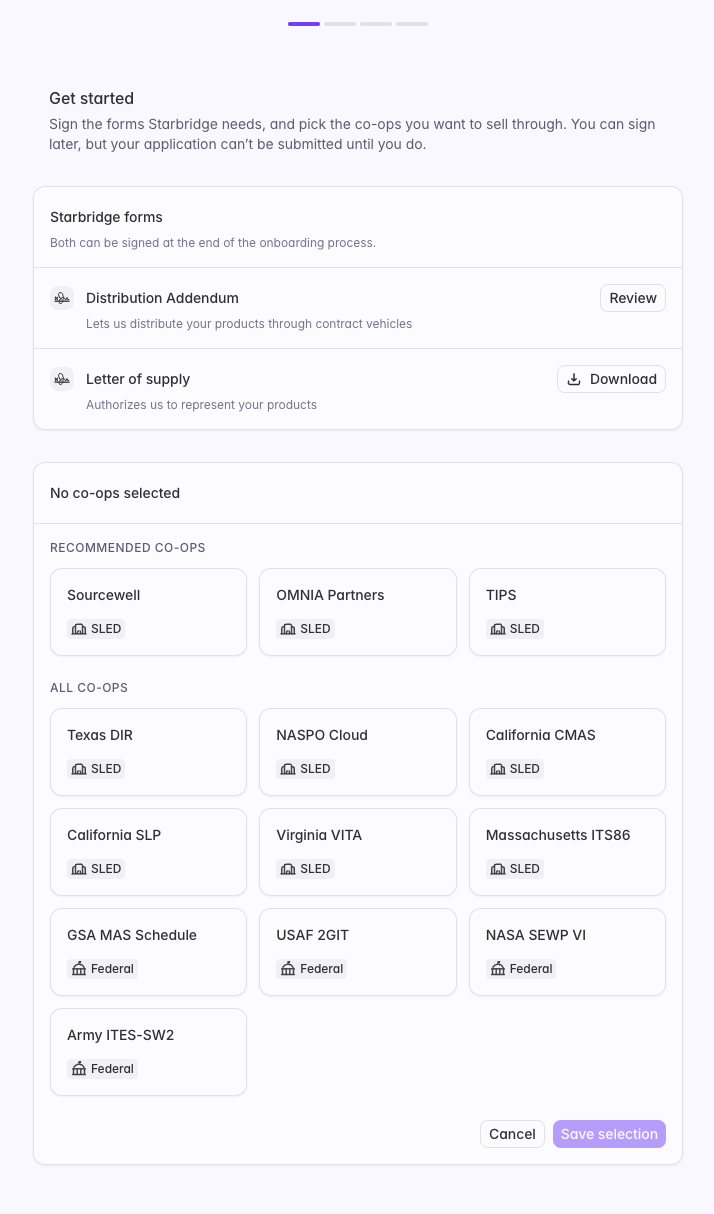Select the Massachusetts ITS86 co-op card
714x1214 pixels.
(567, 852)
